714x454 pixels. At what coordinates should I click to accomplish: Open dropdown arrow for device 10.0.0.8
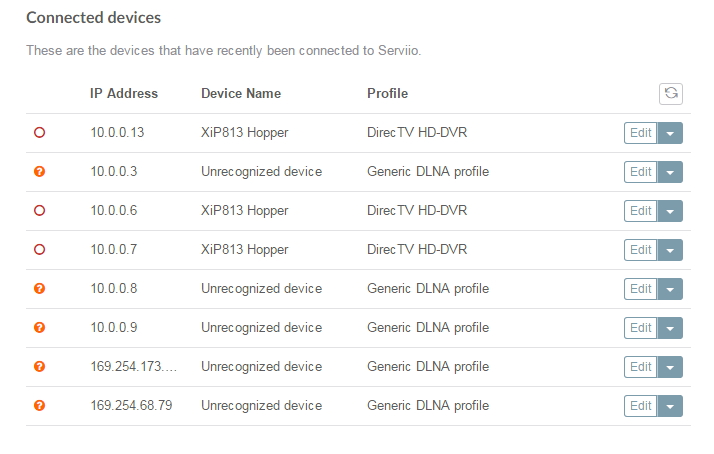coord(670,289)
